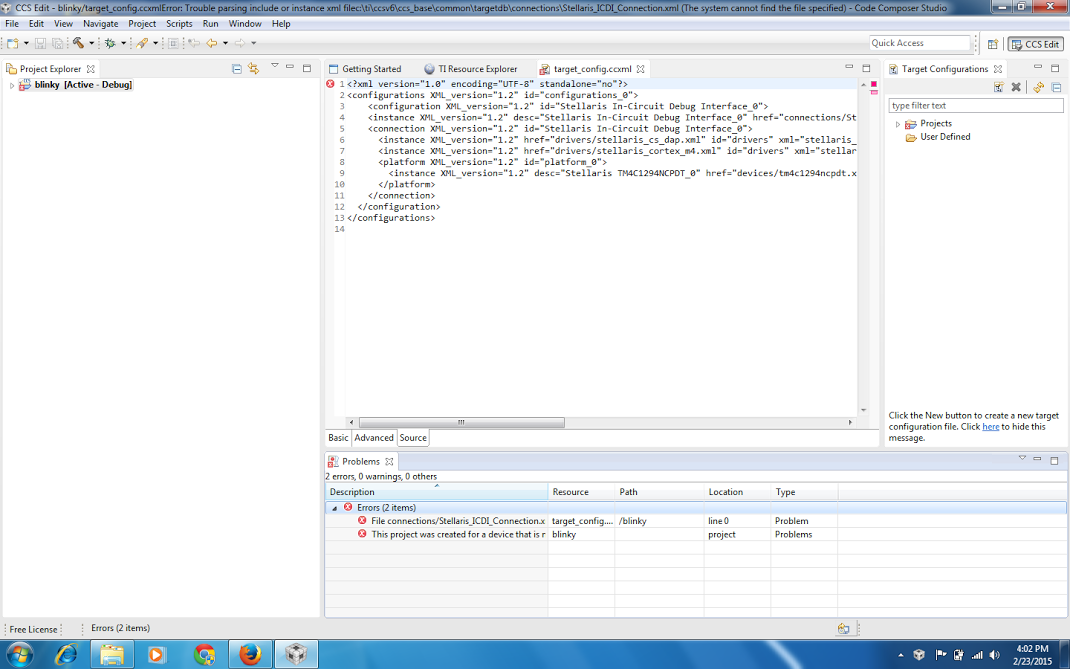Click the 'here' link to hide message
The image size is (1070, 669).
[x=990, y=427]
